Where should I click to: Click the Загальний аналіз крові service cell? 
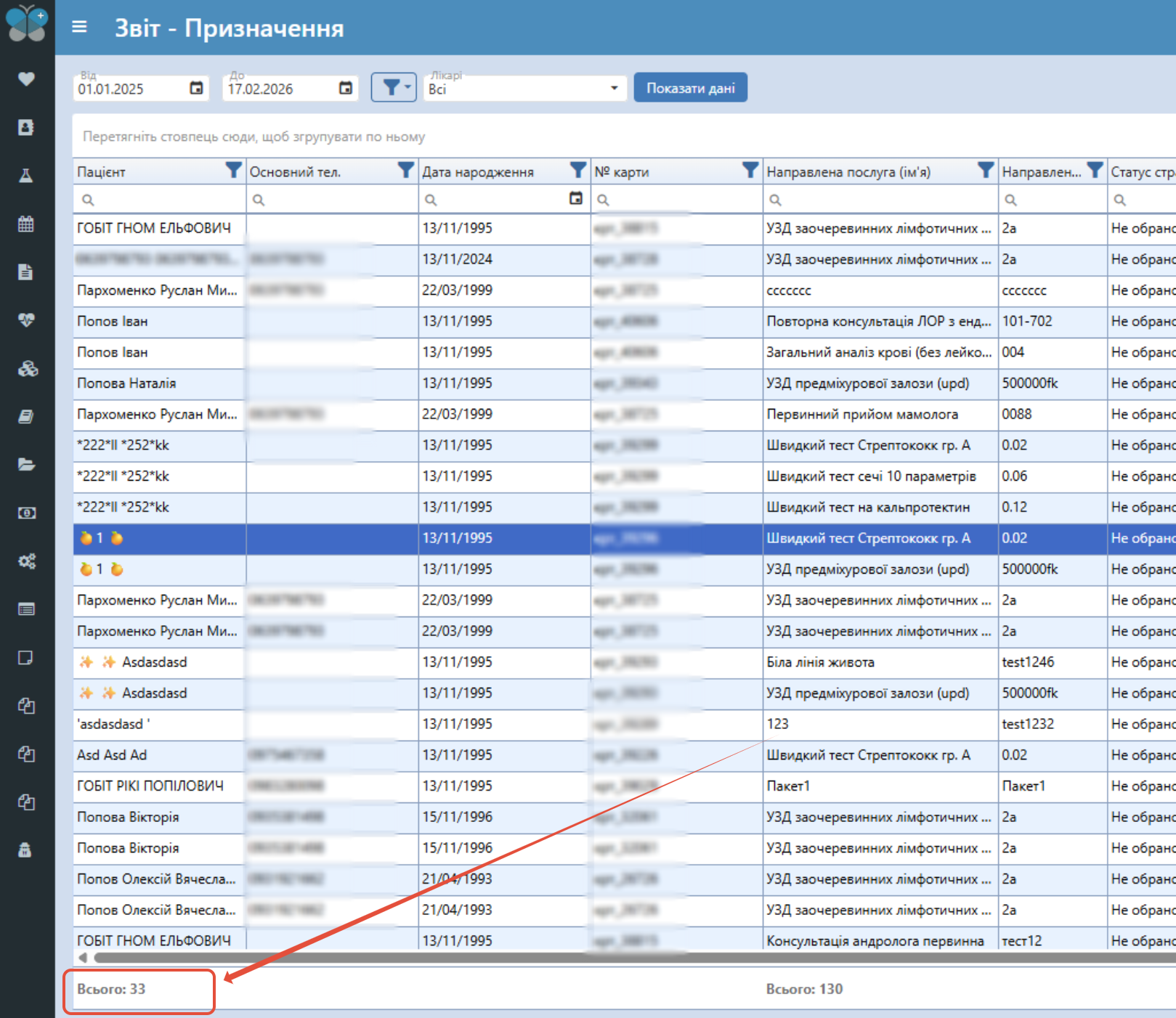click(880, 352)
